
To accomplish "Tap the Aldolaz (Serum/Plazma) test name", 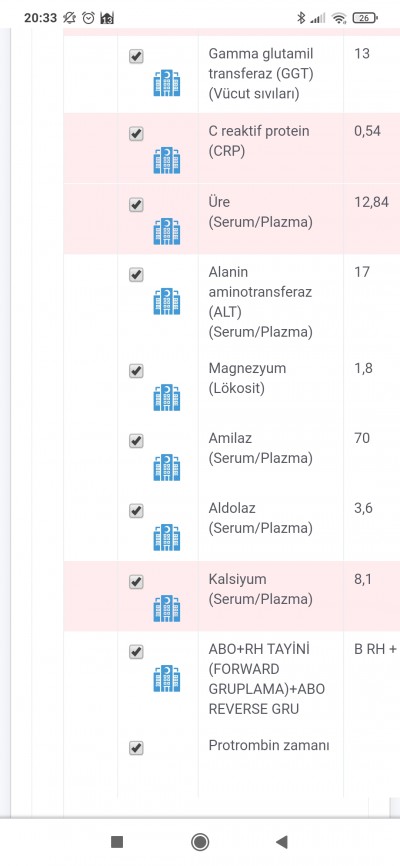I will click(260, 518).
